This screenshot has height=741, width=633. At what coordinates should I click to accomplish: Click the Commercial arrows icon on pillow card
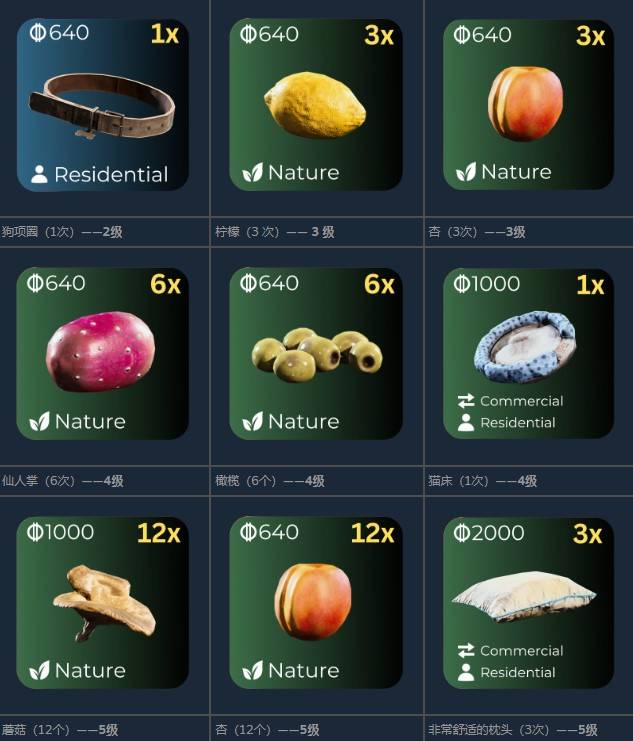pos(466,650)
